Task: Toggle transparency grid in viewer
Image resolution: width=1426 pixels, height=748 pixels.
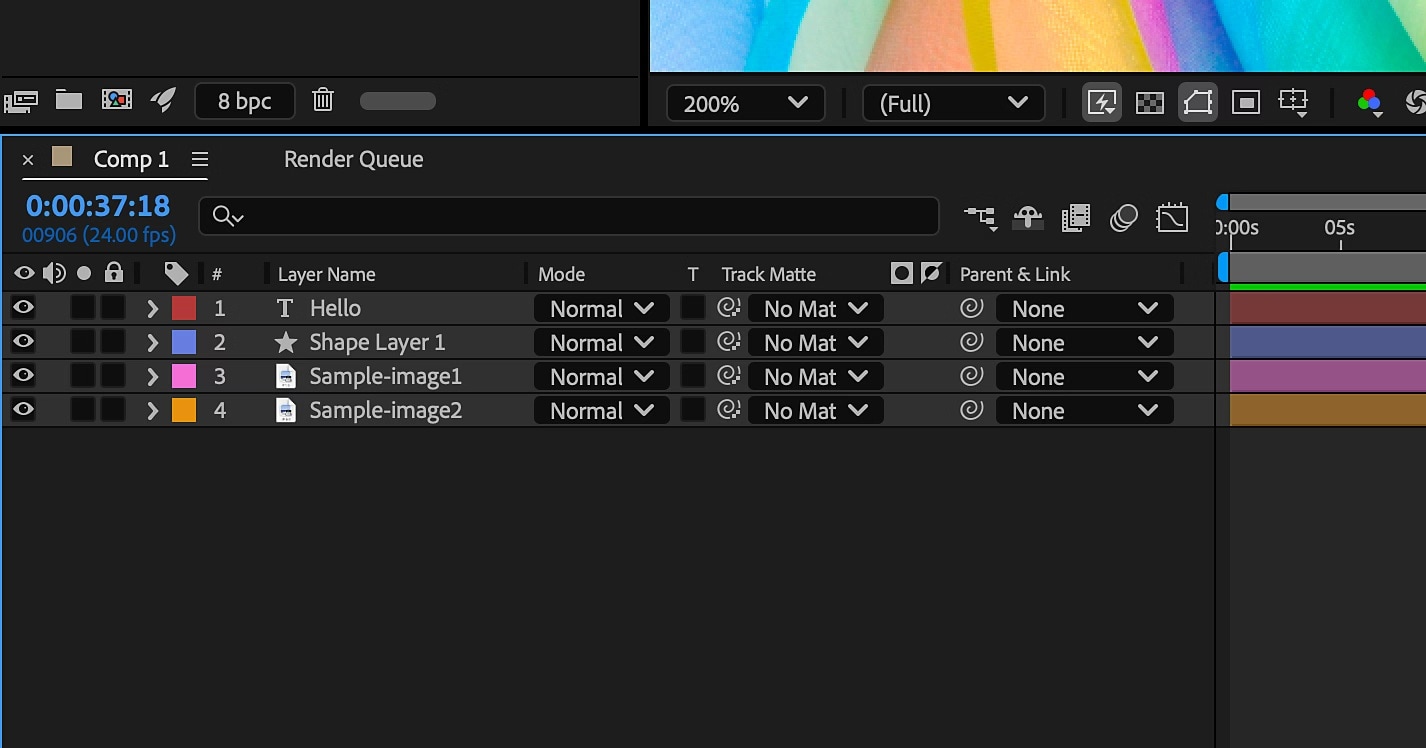Action: coord(1150,102)
